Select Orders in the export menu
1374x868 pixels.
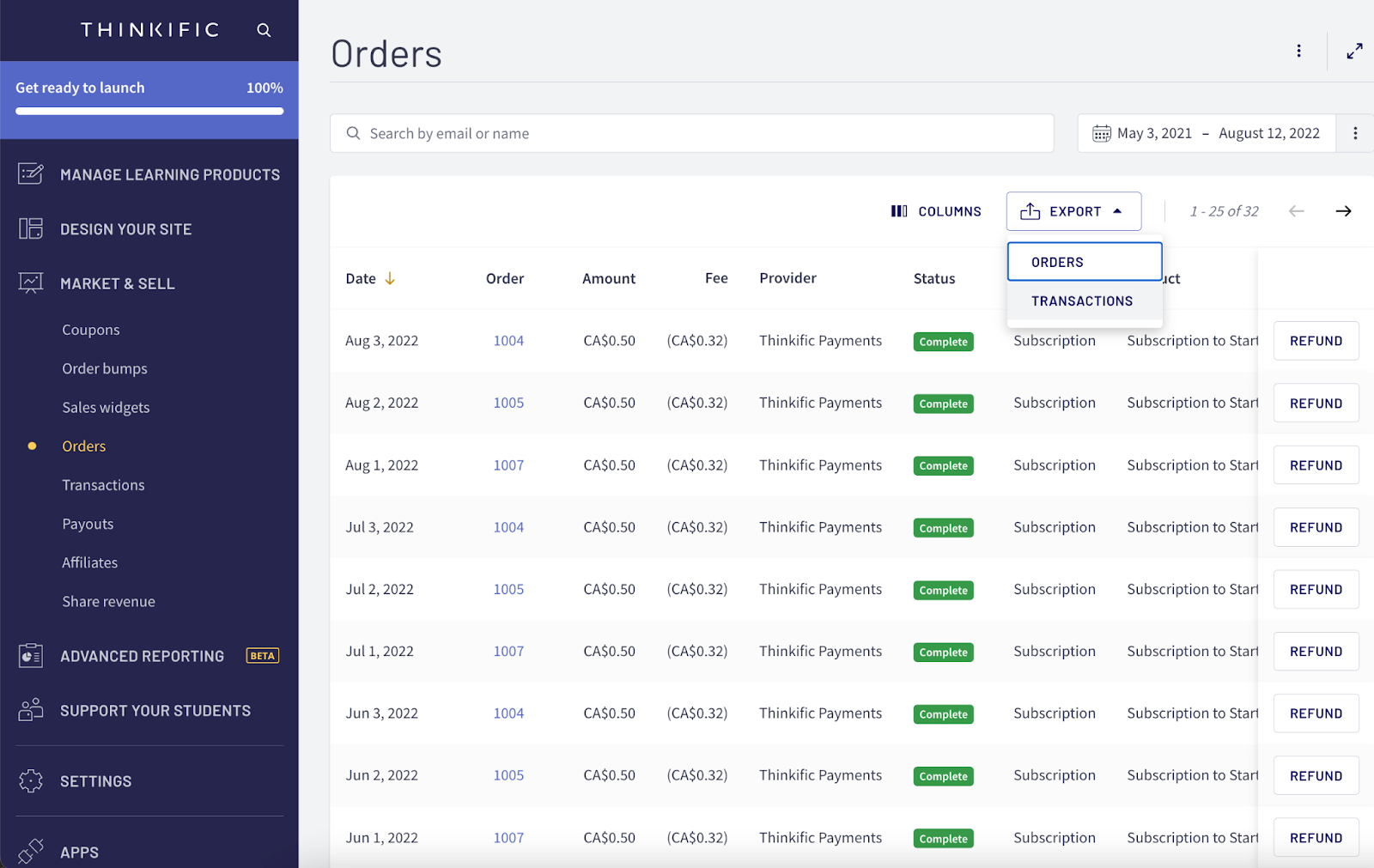coord(1085,262)
